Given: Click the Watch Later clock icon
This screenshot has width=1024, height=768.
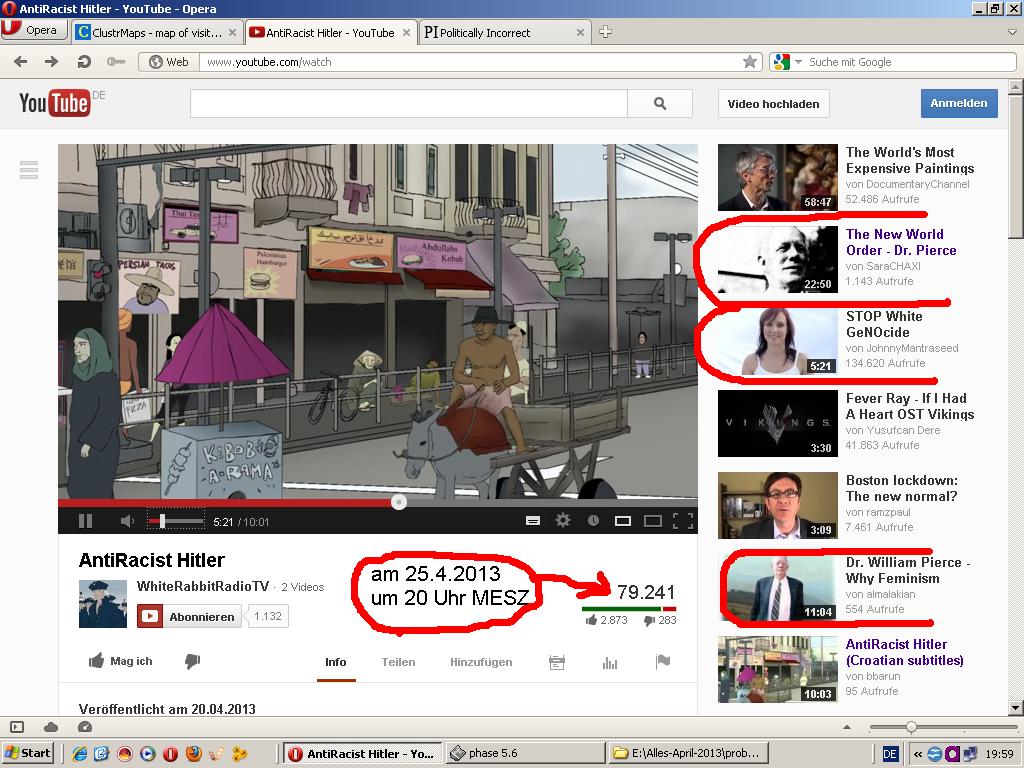Looking at the screenshot, I should pyautogui.click(x=593, y=520).
